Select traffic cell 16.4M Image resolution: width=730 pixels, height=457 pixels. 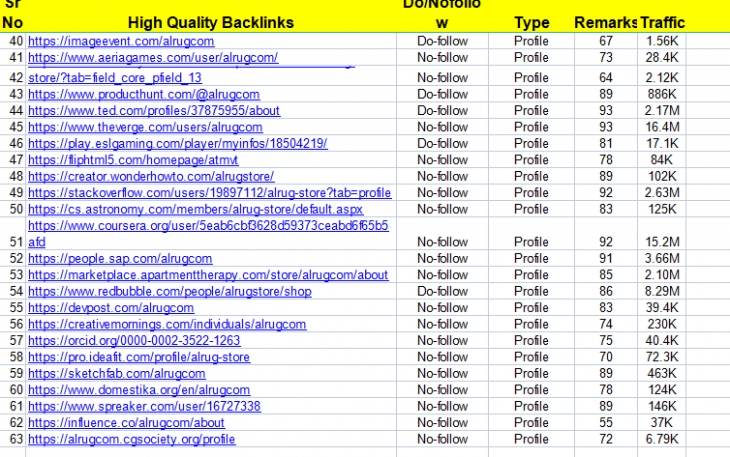click(662, 127)
